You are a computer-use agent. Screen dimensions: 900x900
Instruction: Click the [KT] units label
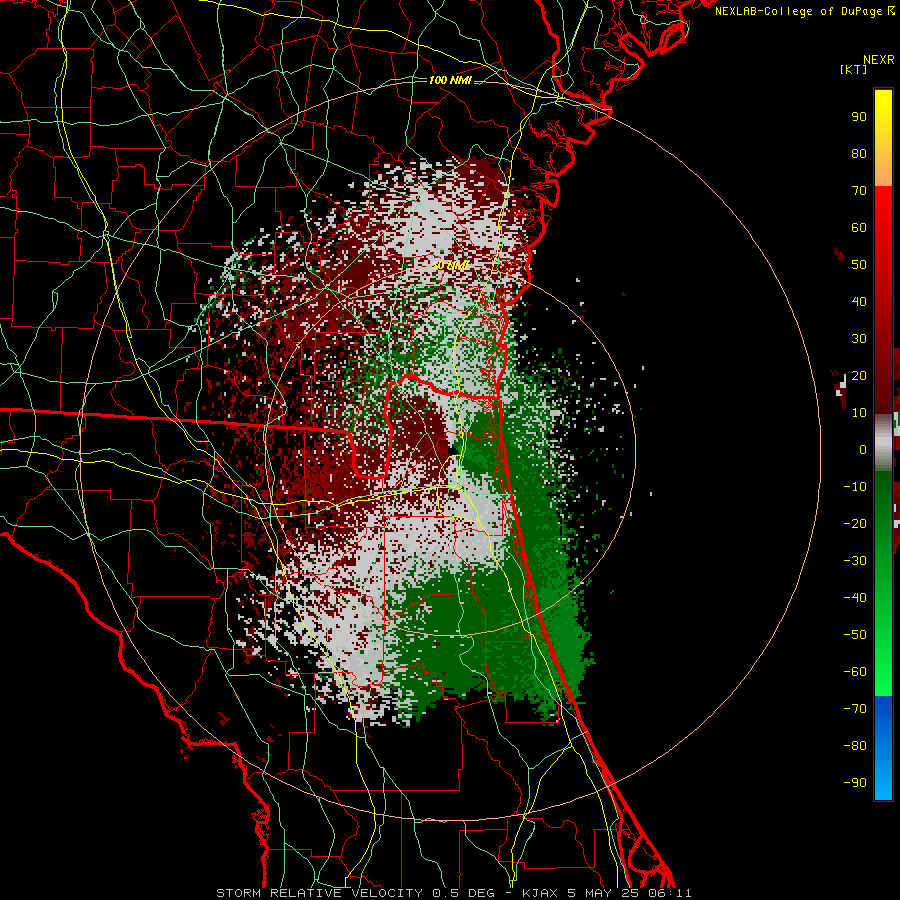coord(854,69)
